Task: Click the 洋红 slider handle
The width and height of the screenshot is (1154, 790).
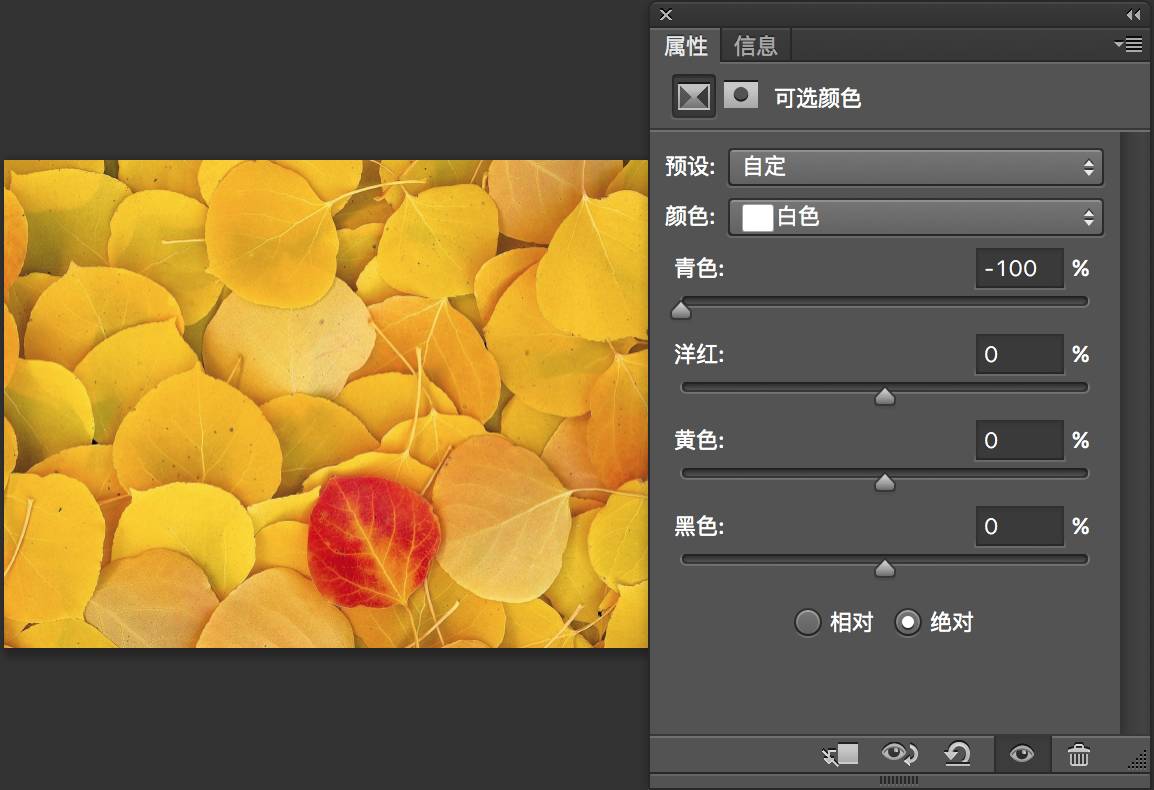Action: [885, 396]
